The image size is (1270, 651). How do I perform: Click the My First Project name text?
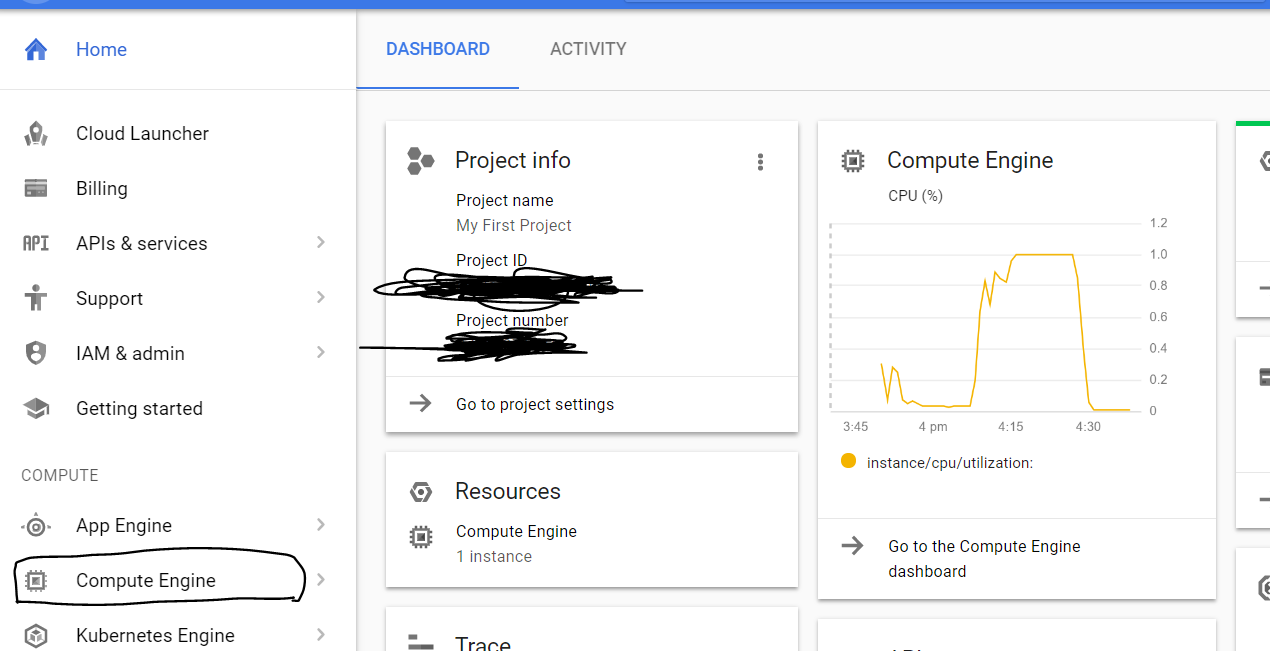click(x=514, y=225)
